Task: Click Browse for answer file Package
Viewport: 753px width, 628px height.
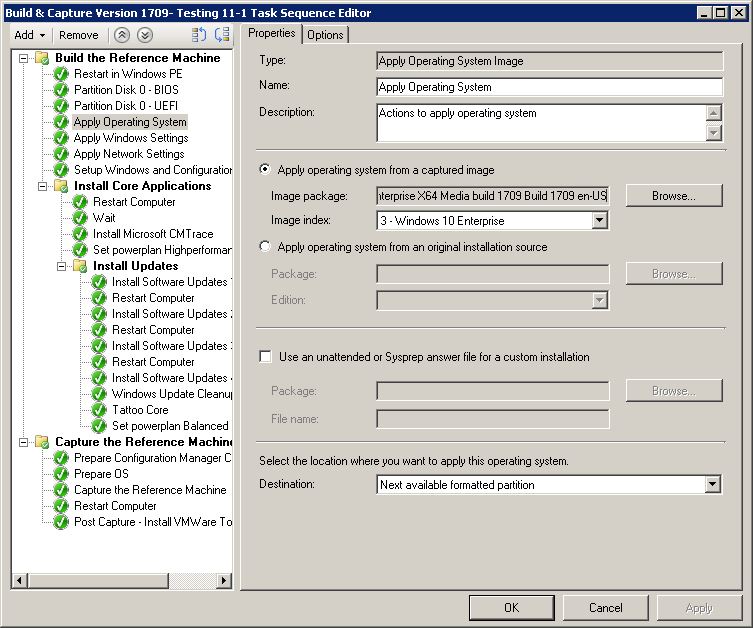Action: click(674, 391)
